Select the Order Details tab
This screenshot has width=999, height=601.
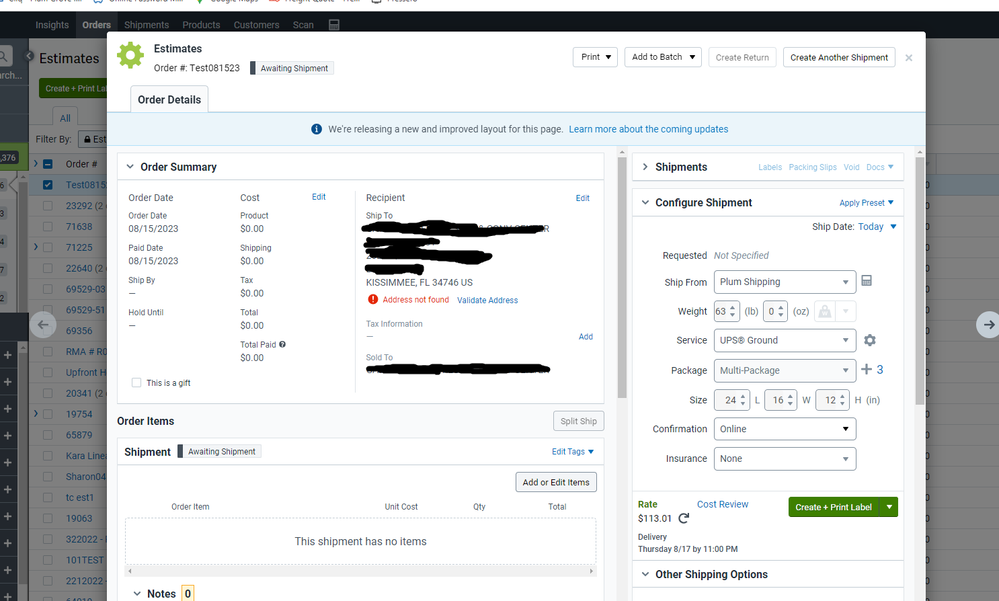(x=169, y=100)
